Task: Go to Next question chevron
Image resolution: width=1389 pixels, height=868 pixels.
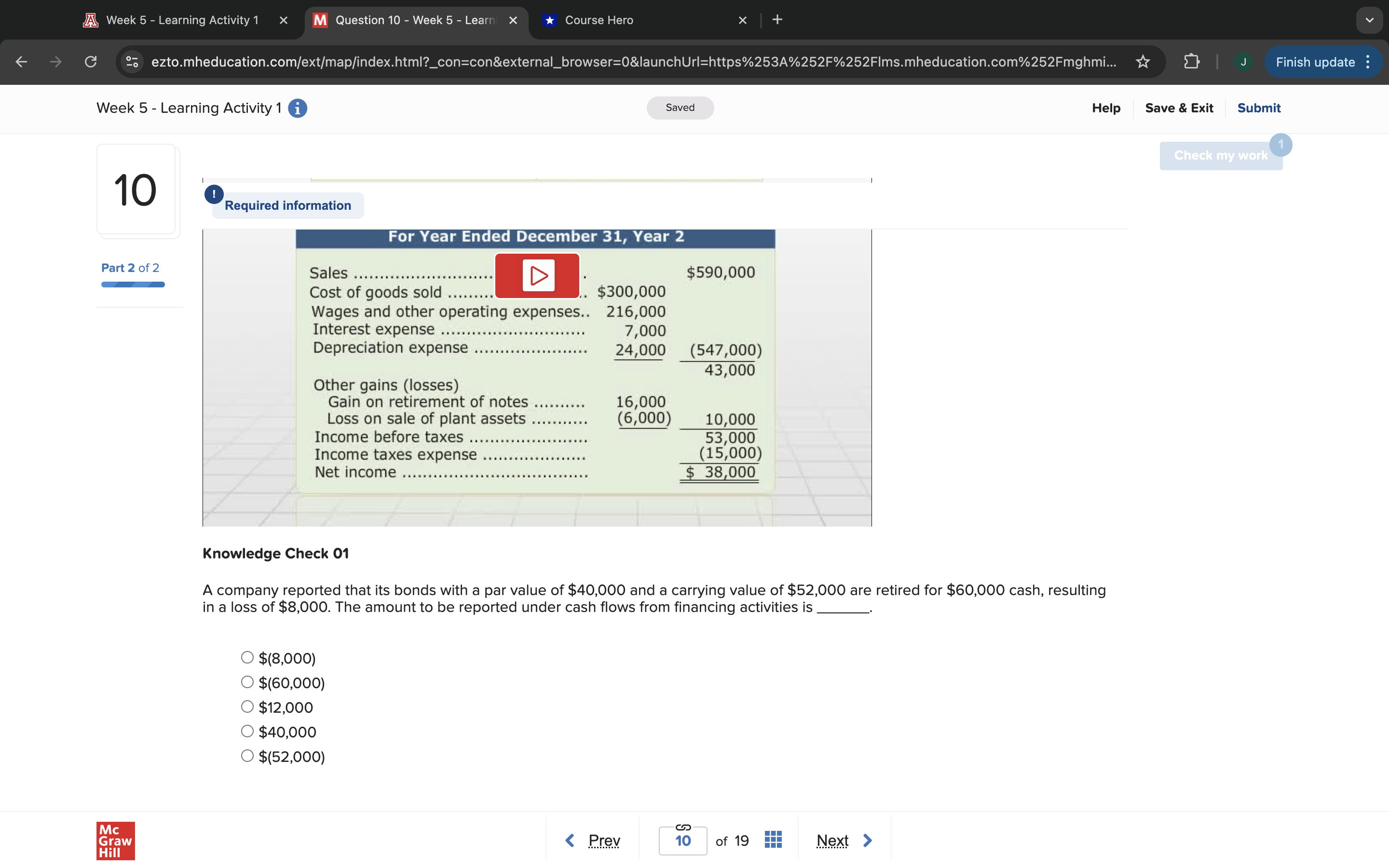Action: [867, 841]
